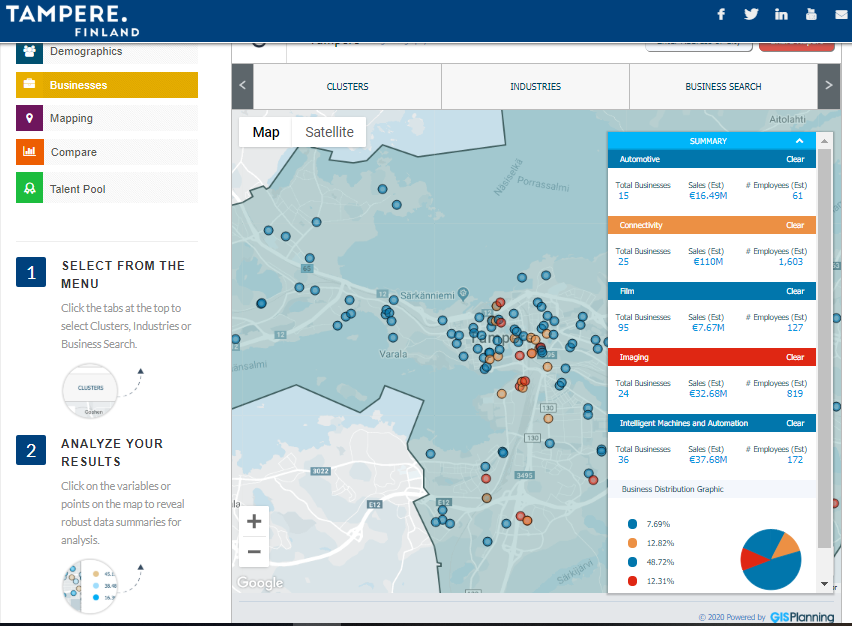The image size is (852, 626).
Task: Go to previous tabs with left arrow
Action: click(242, 86)
